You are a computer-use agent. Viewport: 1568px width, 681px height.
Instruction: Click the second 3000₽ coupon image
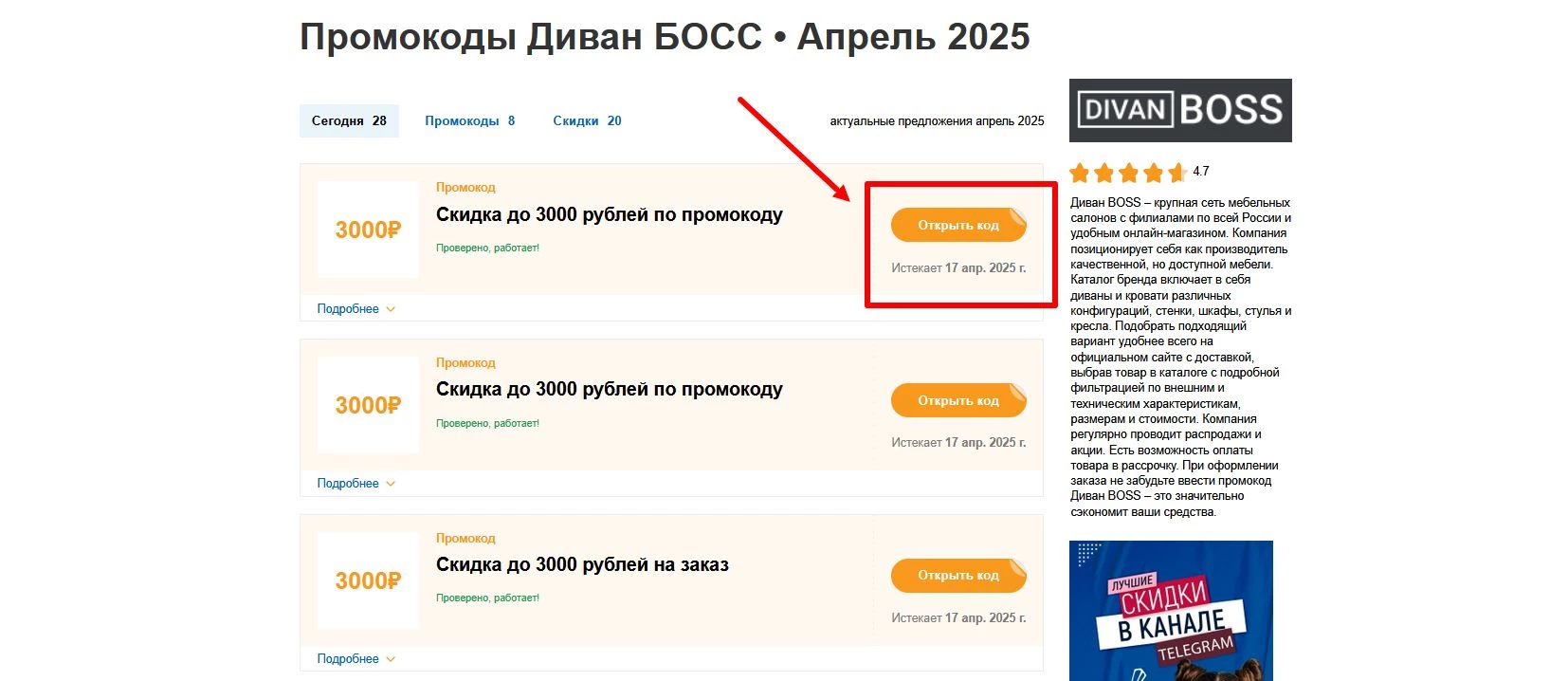tap(368, 405)
